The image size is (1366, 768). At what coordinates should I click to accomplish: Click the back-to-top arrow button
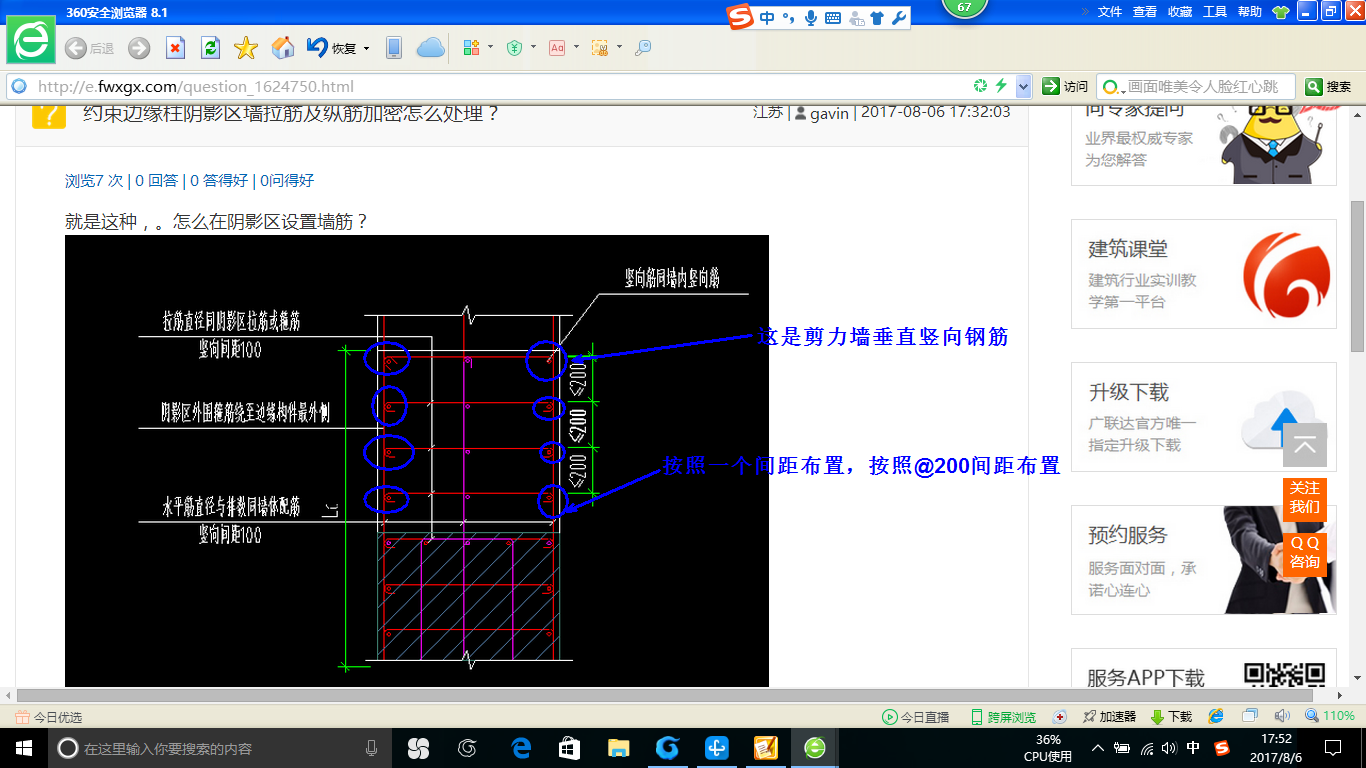(x=1305, y=445)
